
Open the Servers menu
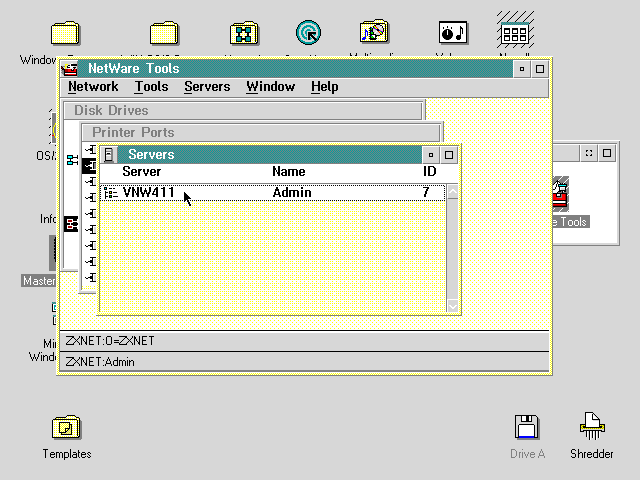pos(207,87)
